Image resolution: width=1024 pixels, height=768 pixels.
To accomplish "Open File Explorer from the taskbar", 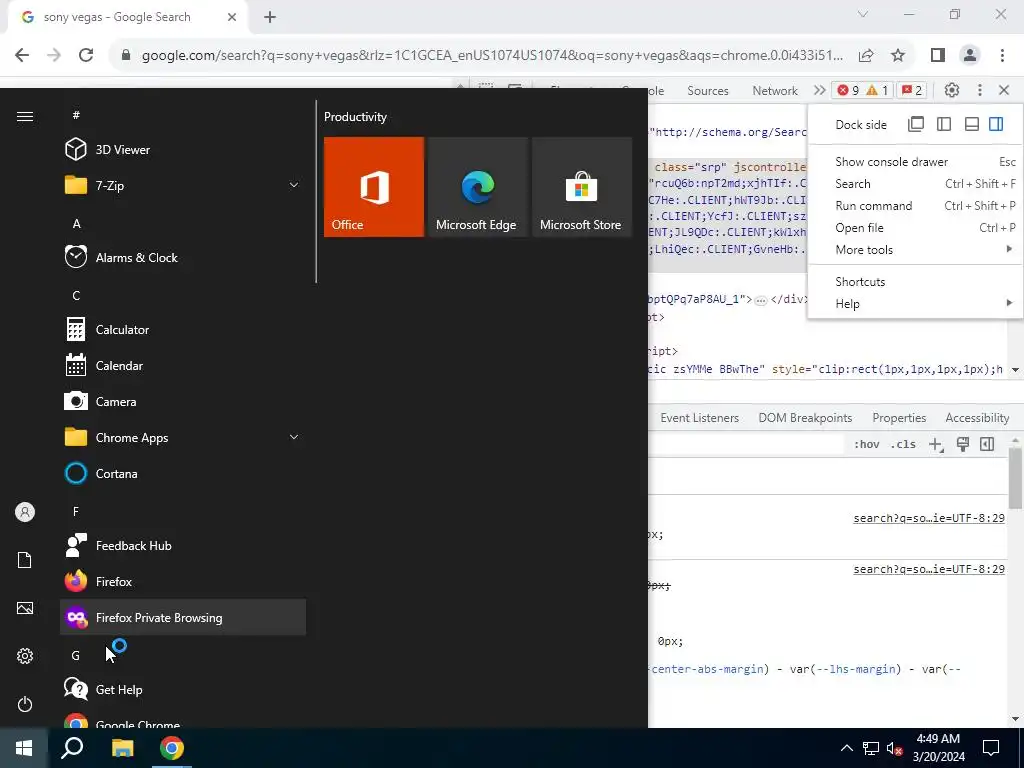I will click(x=122, y=748).
